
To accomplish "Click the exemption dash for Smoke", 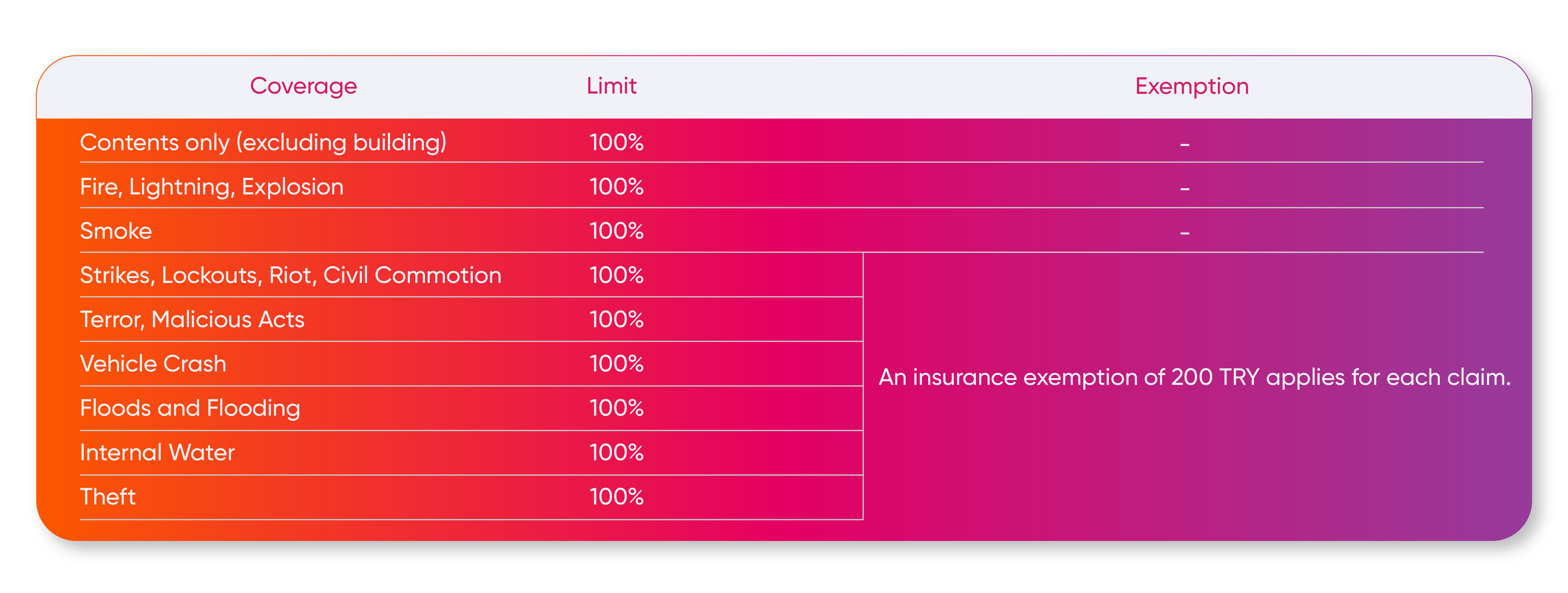I will click(1184, 232).
